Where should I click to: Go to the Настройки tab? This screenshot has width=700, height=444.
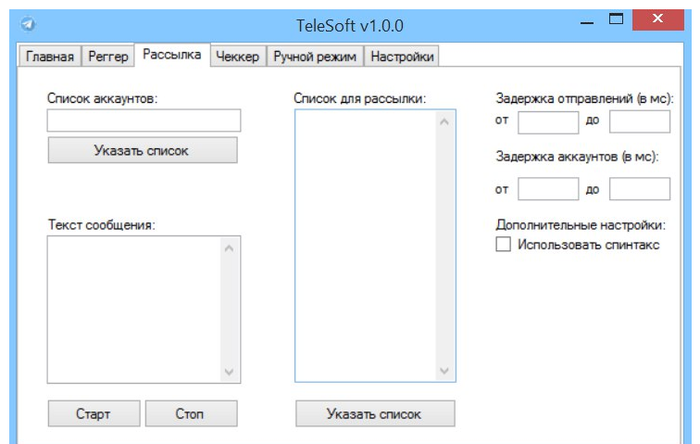coord(402,57)
